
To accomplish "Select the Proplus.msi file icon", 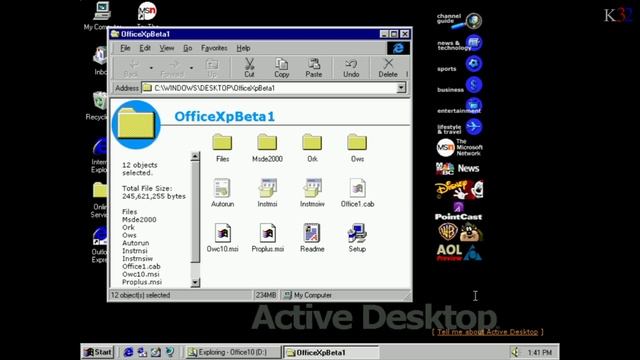I will pyautogui.click(x=267, y=233).
